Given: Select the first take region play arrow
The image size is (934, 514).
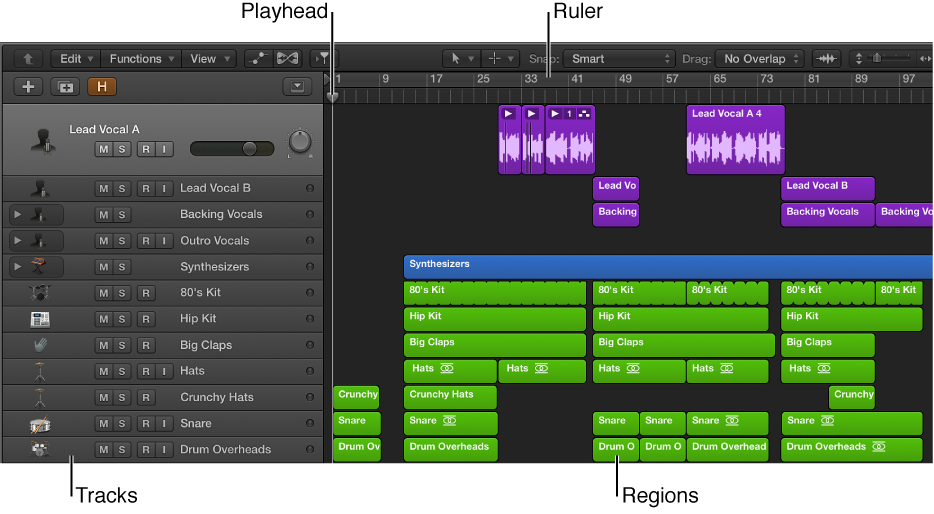Looking at the screenshot, I should tap(508, 114).
